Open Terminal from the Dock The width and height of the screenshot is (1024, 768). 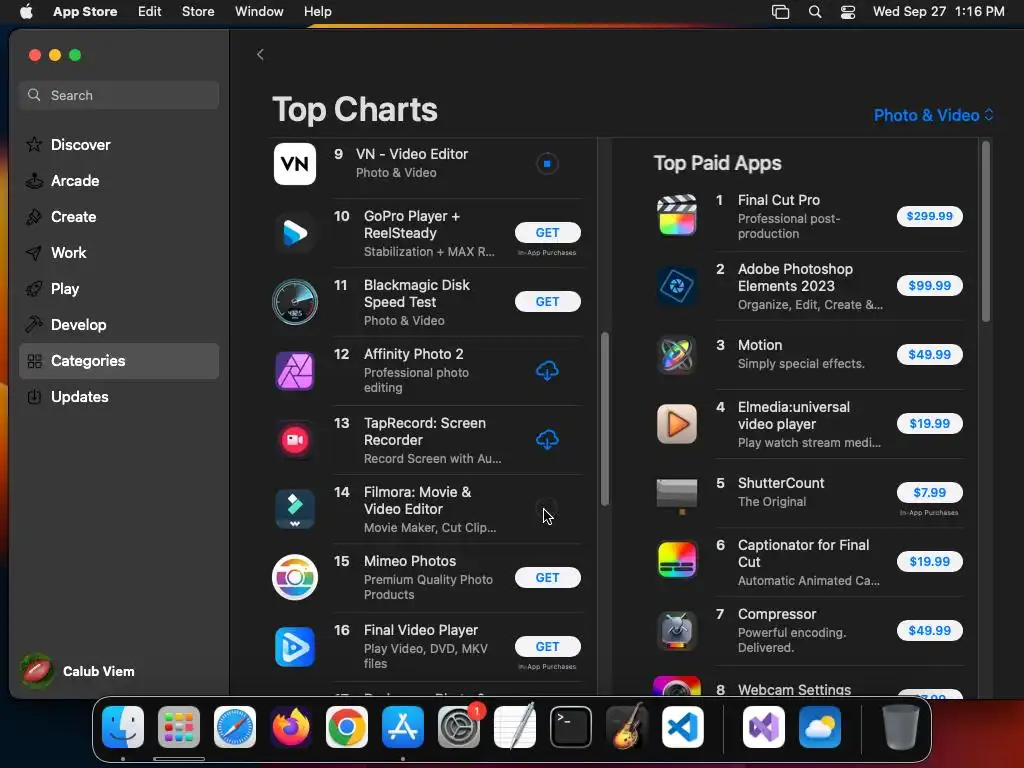(x=571, y=727)
